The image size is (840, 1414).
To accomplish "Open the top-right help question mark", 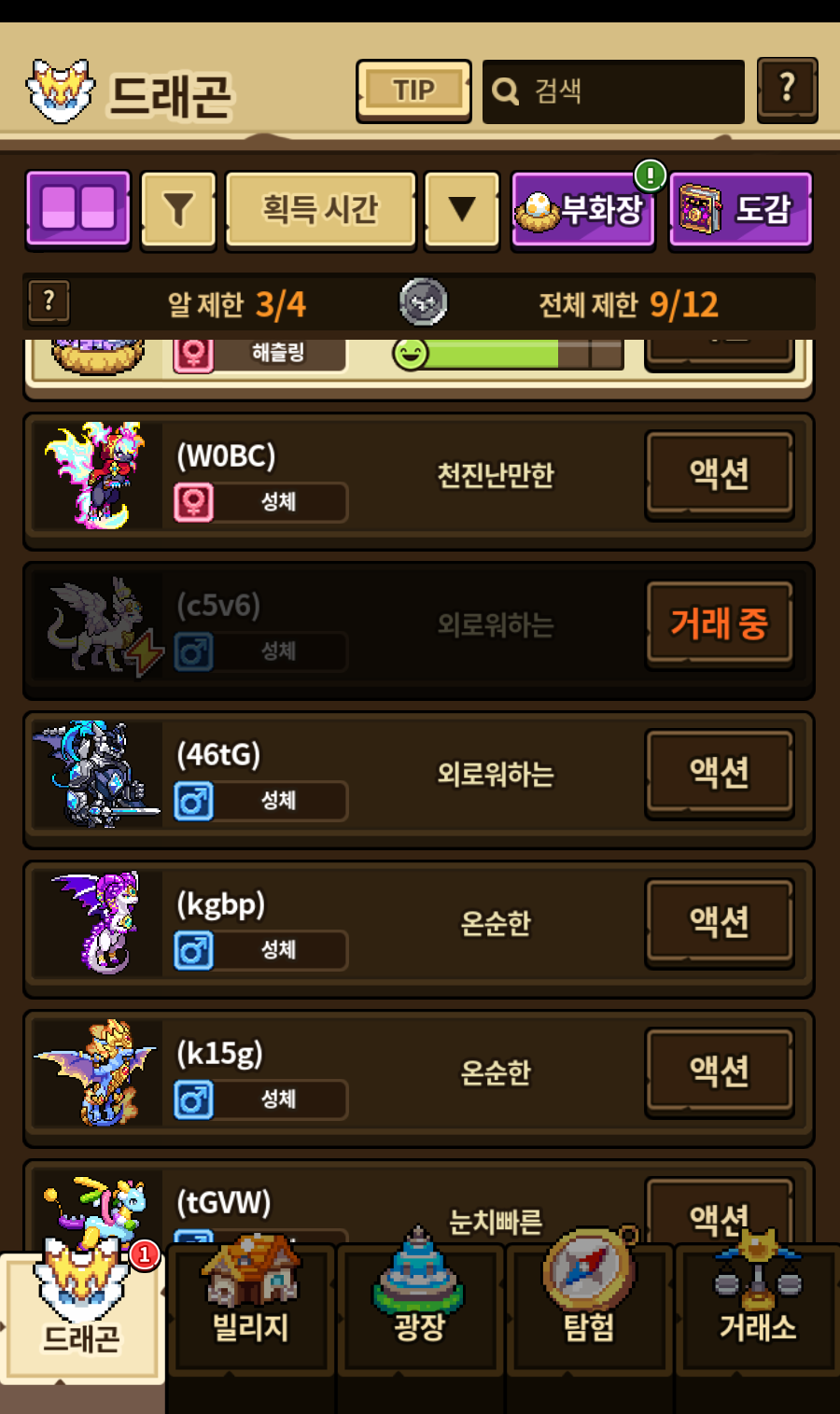I will point(787,90).
